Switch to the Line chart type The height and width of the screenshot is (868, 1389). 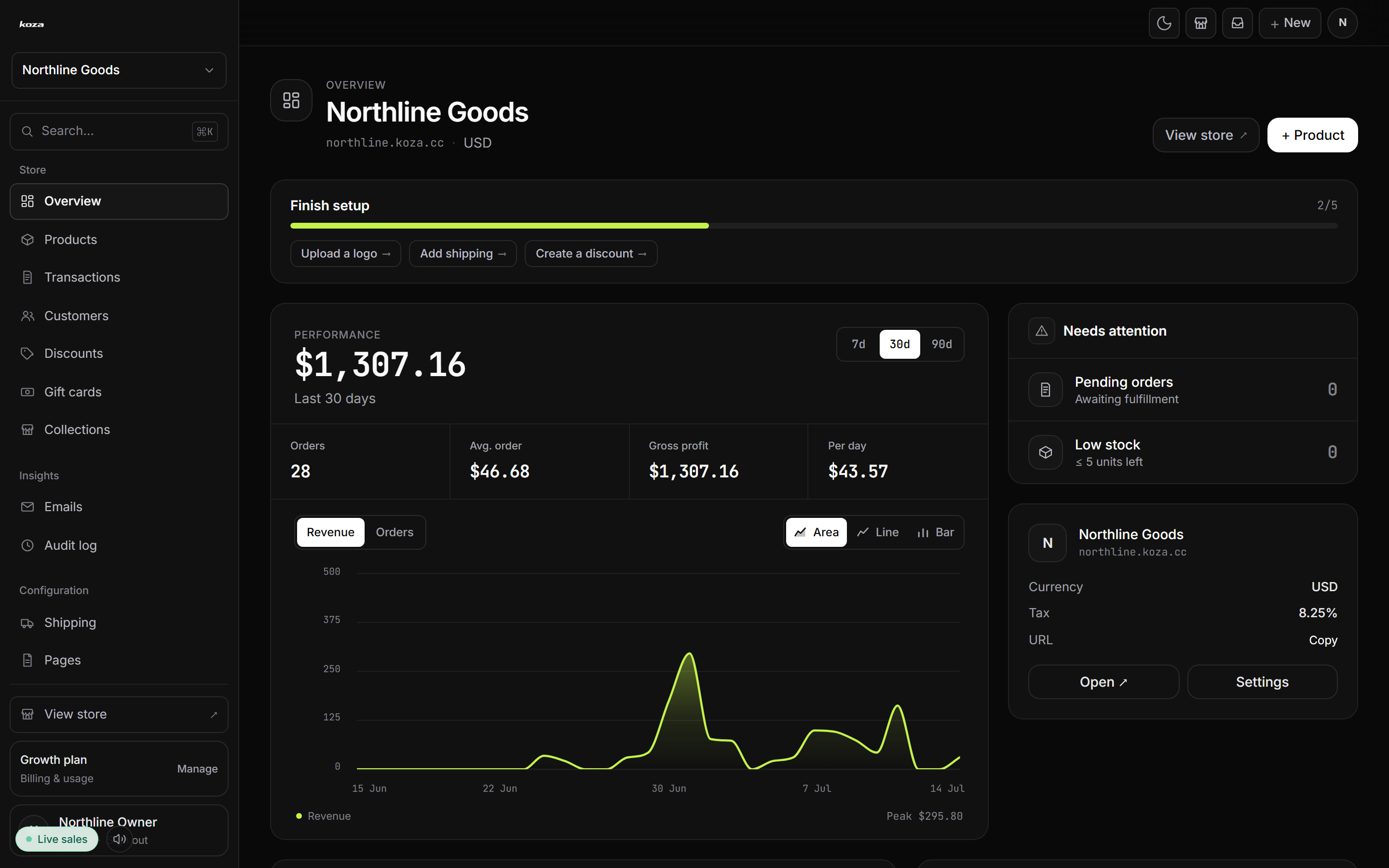[878, 532]
